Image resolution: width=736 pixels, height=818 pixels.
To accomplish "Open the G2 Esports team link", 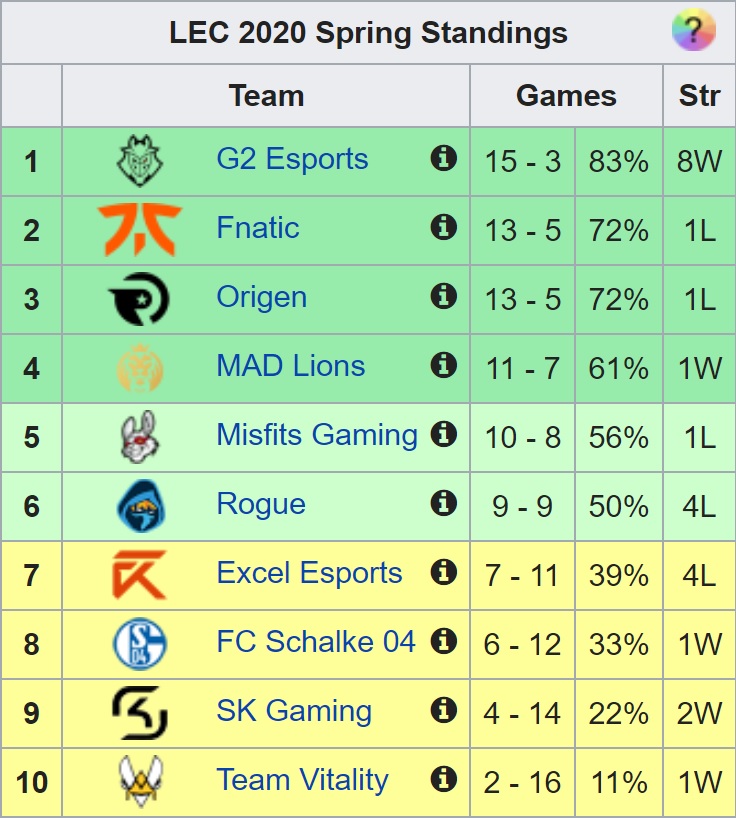I will (x=292, y=159).
